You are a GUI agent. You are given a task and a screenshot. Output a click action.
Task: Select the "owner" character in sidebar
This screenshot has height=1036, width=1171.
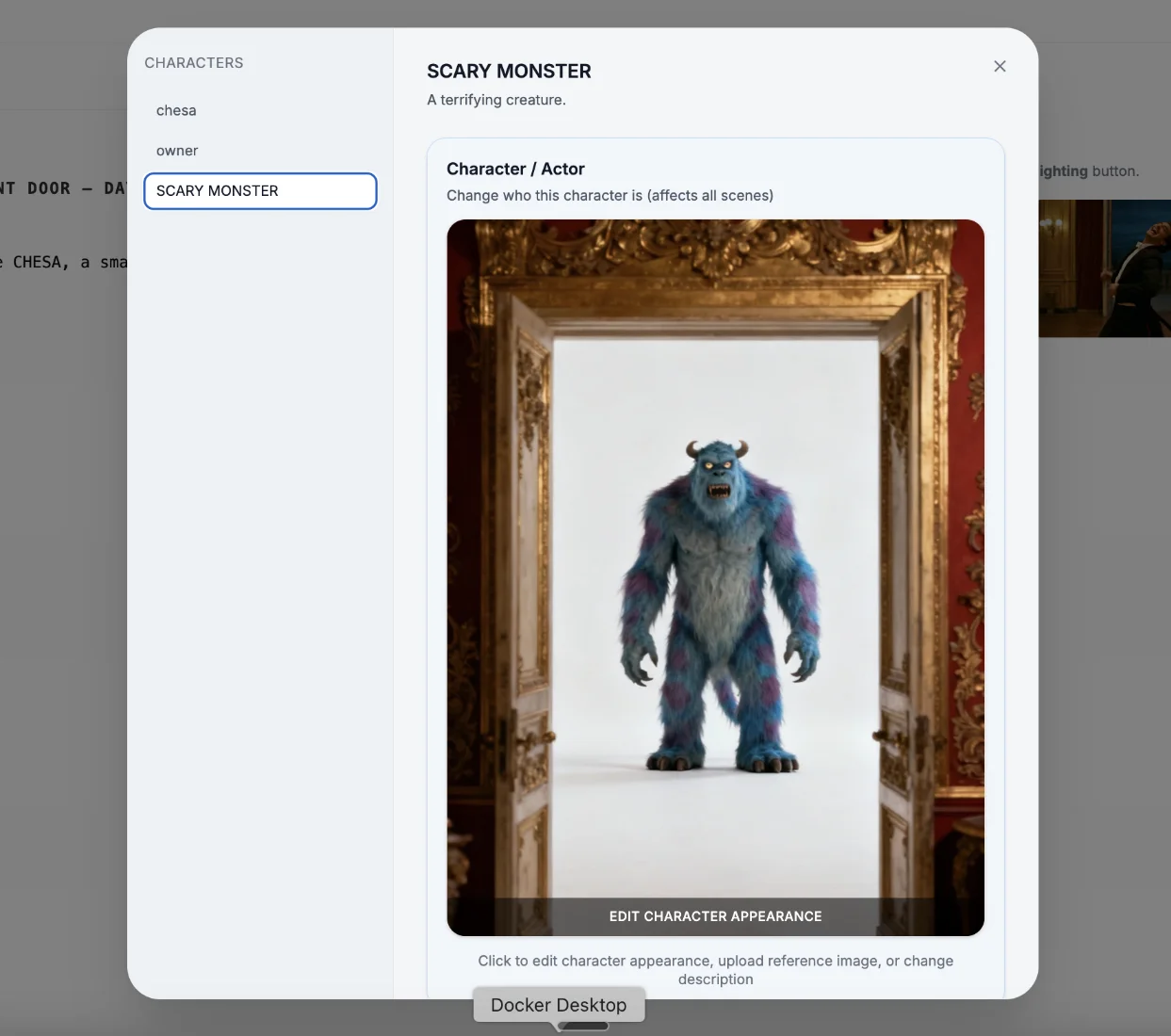pos(177,150)
